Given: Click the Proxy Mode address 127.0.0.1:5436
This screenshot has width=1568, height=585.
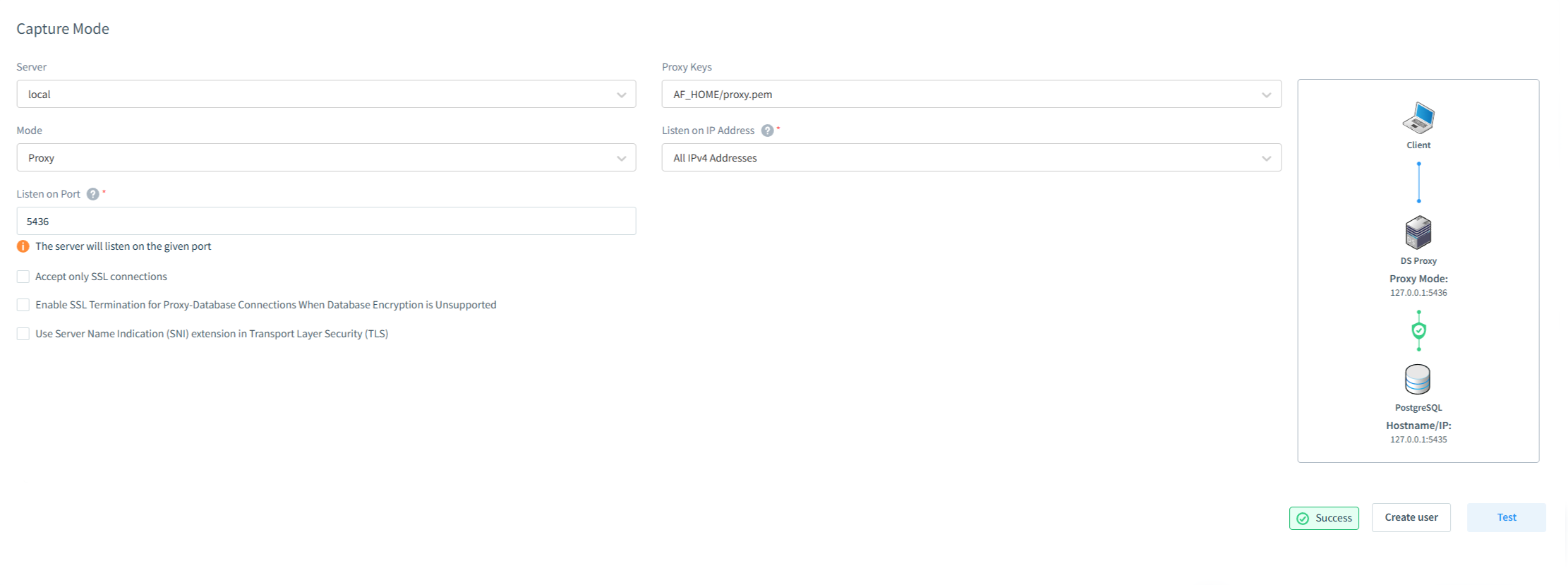Looking at the screenshot, I should tap(1418, 293).
